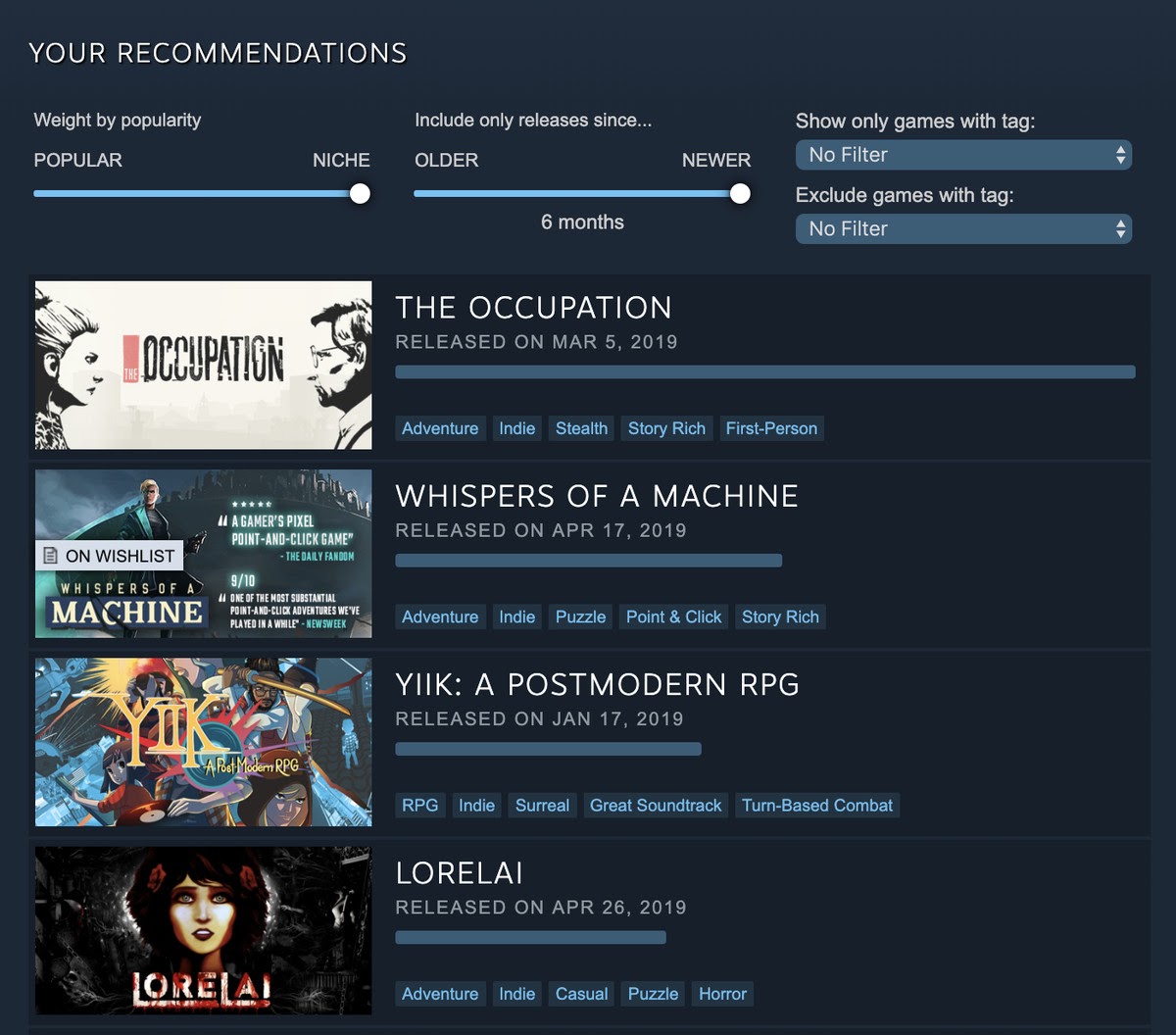
Task: Click 'RELEASED ON MAR 5, 2019' text
Action: (x=537, y=342)
